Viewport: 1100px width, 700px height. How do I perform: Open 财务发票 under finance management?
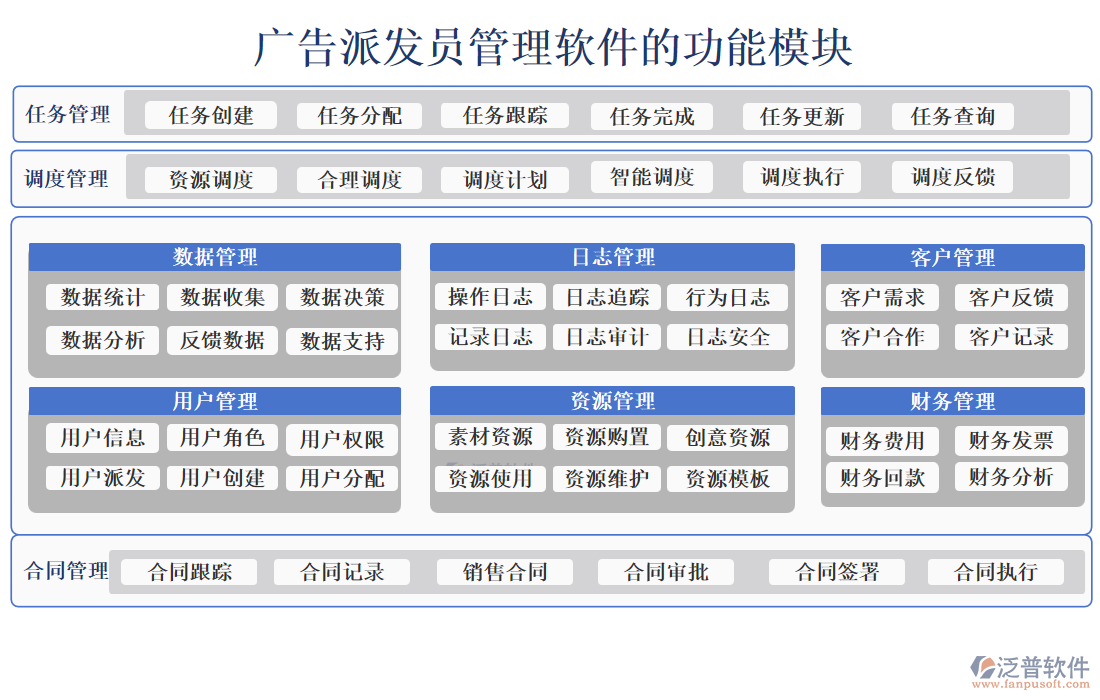[1012, 439]
